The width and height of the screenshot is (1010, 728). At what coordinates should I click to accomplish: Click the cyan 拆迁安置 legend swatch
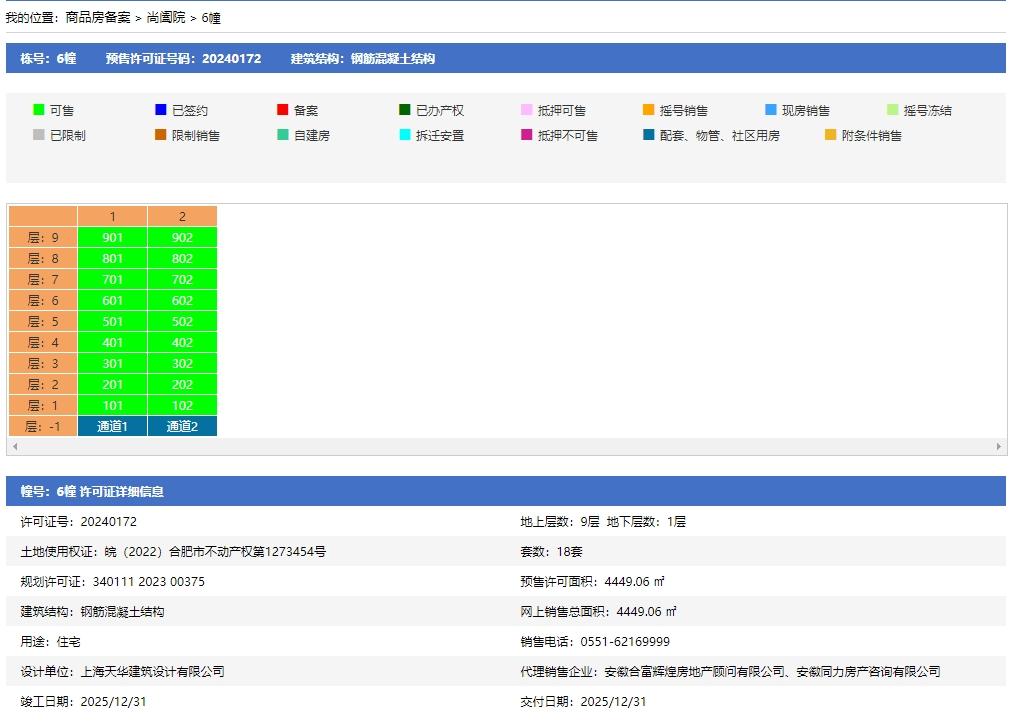pyautogui.click(x=405, y=135)
